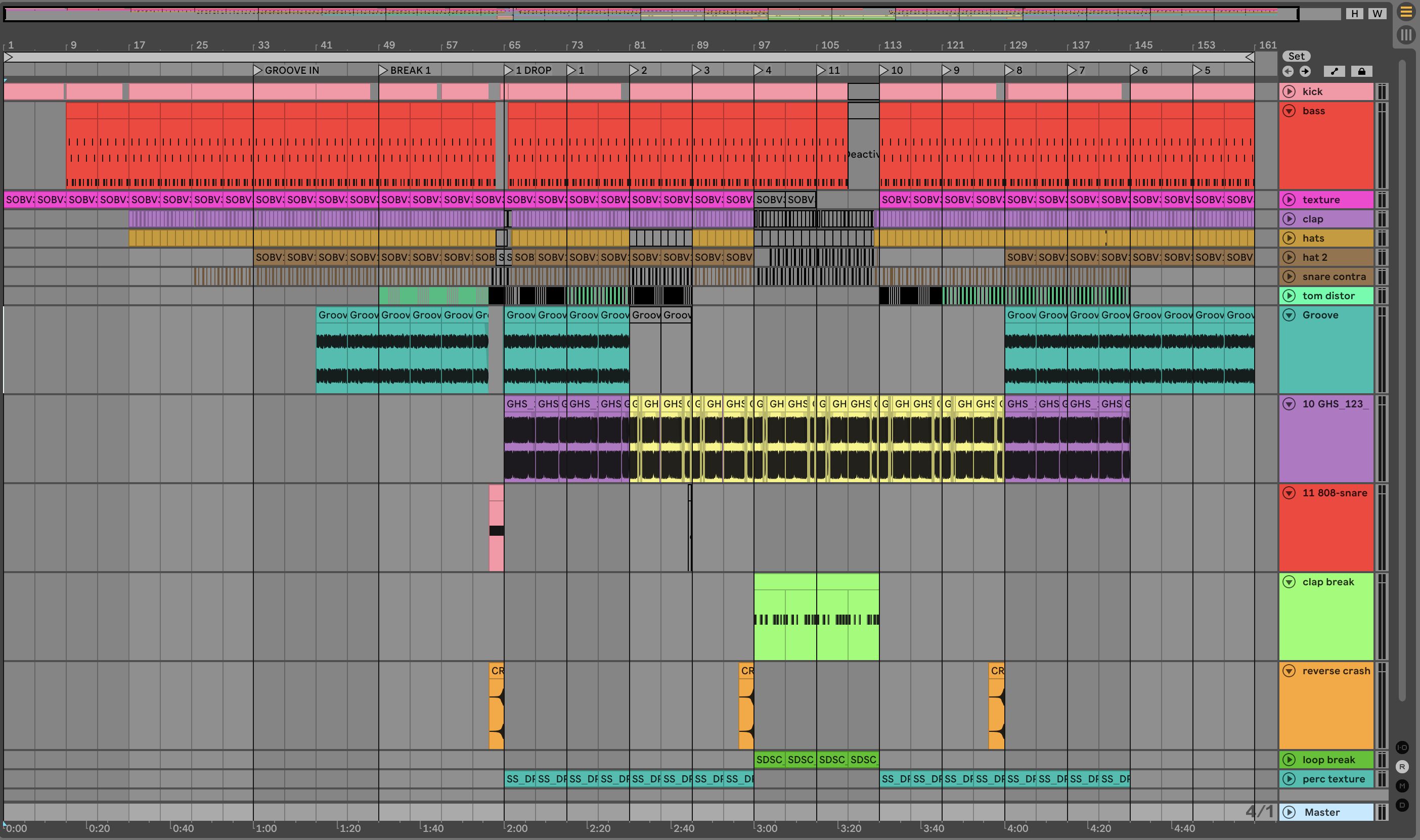Select the first SDSC loop break clip
This screenshot has width=1420, height=840.
770,760
